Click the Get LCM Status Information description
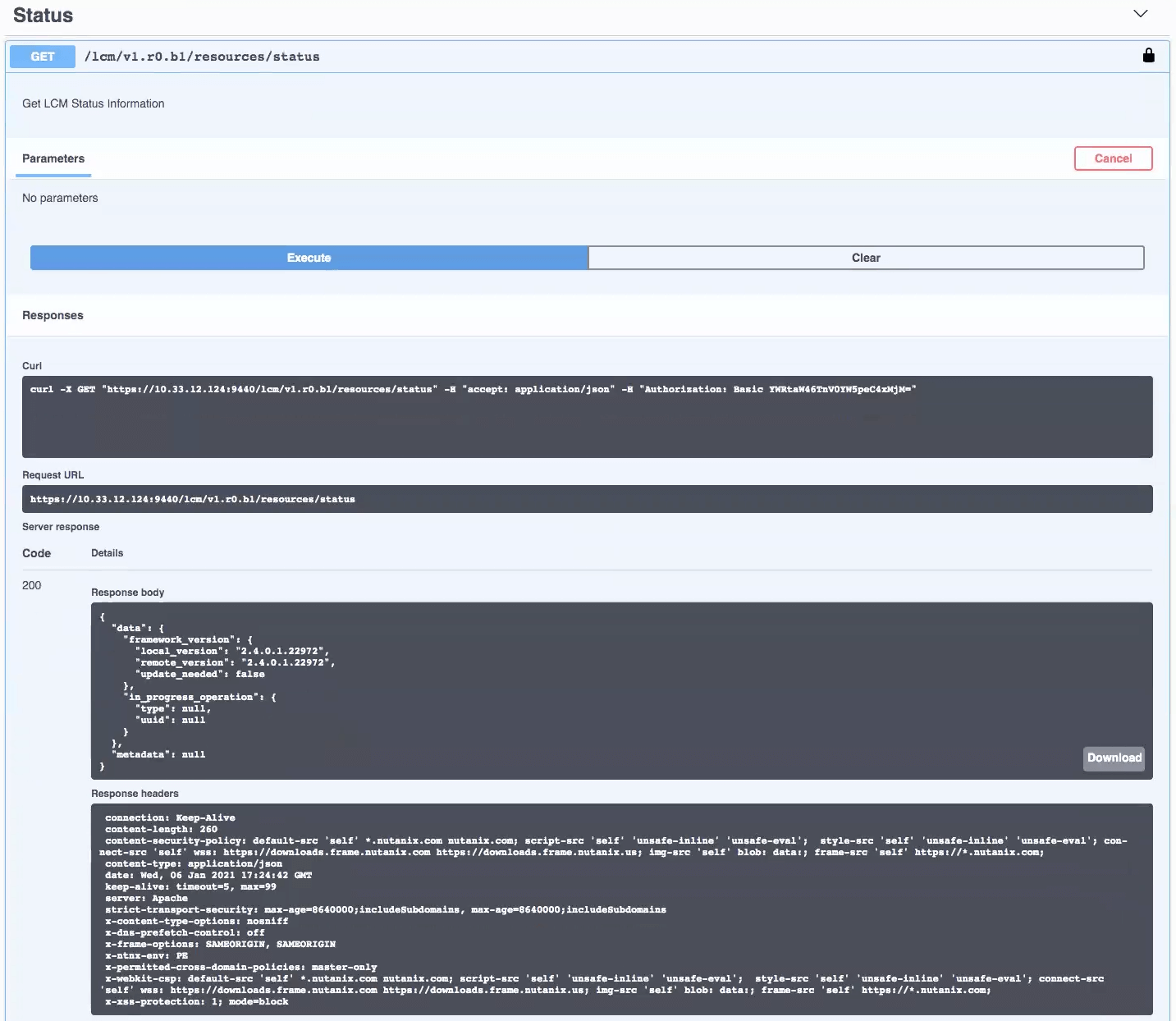The height and width of the screenshot is (1021, 1176). click(x=94, y=103)
